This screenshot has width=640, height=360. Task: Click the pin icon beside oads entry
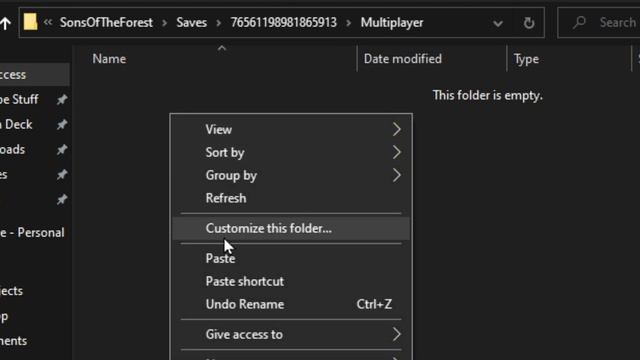(62, 149)
